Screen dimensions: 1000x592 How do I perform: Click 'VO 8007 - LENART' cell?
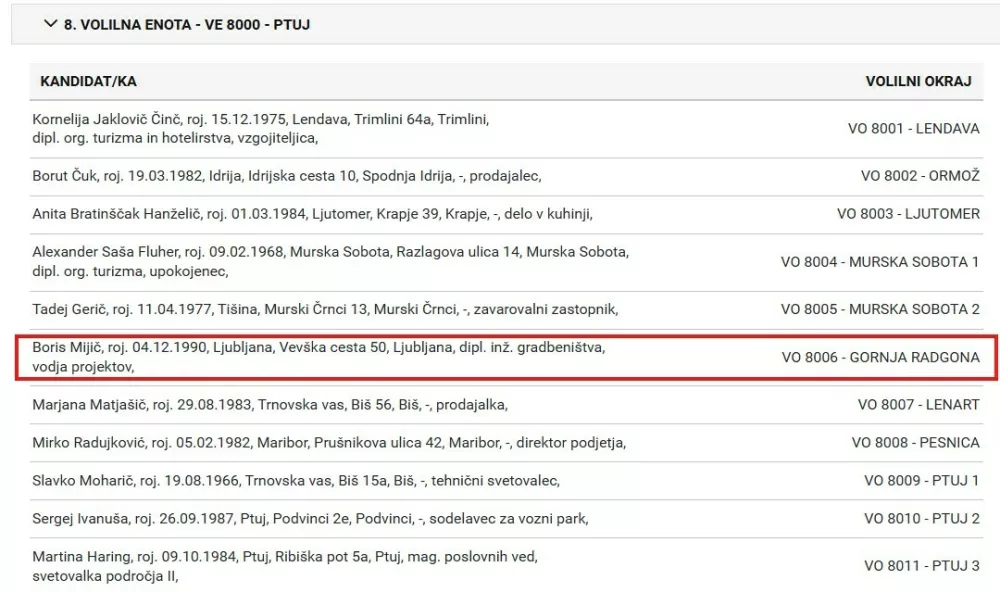point(918,404)
